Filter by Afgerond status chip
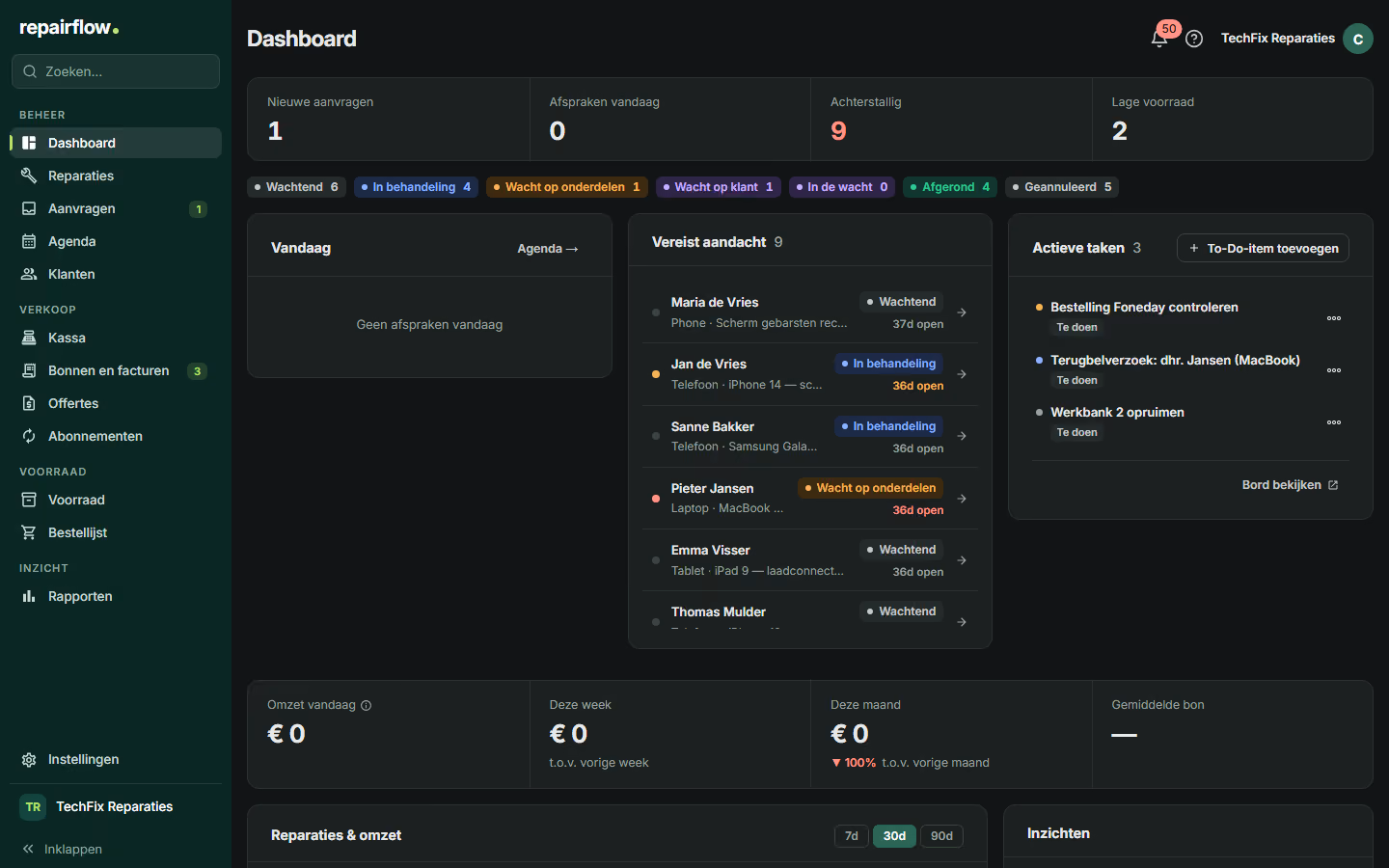The image size is (1389, 868). click(x=950, y=187)
